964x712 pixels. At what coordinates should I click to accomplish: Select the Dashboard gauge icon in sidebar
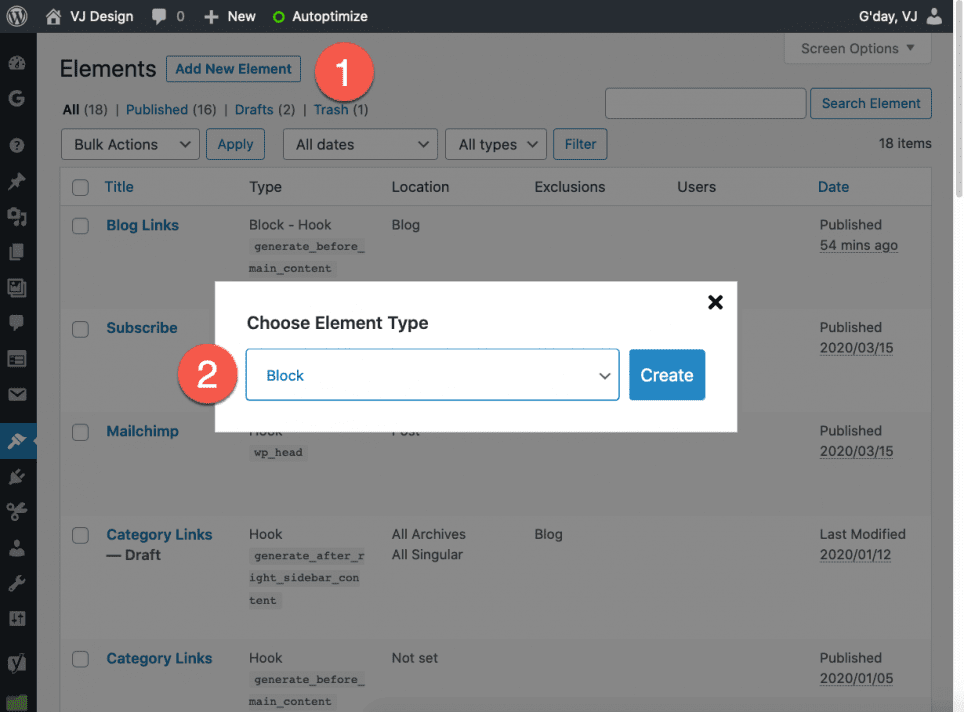(x=16, y=62)
